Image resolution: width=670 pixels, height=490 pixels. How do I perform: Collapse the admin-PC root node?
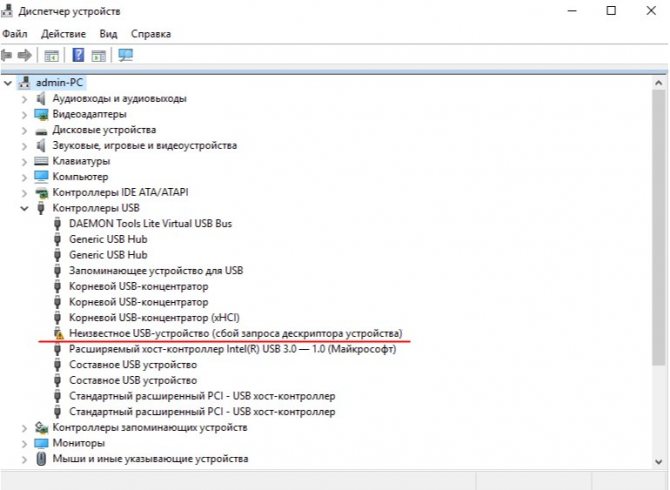[x=8, y=83]
